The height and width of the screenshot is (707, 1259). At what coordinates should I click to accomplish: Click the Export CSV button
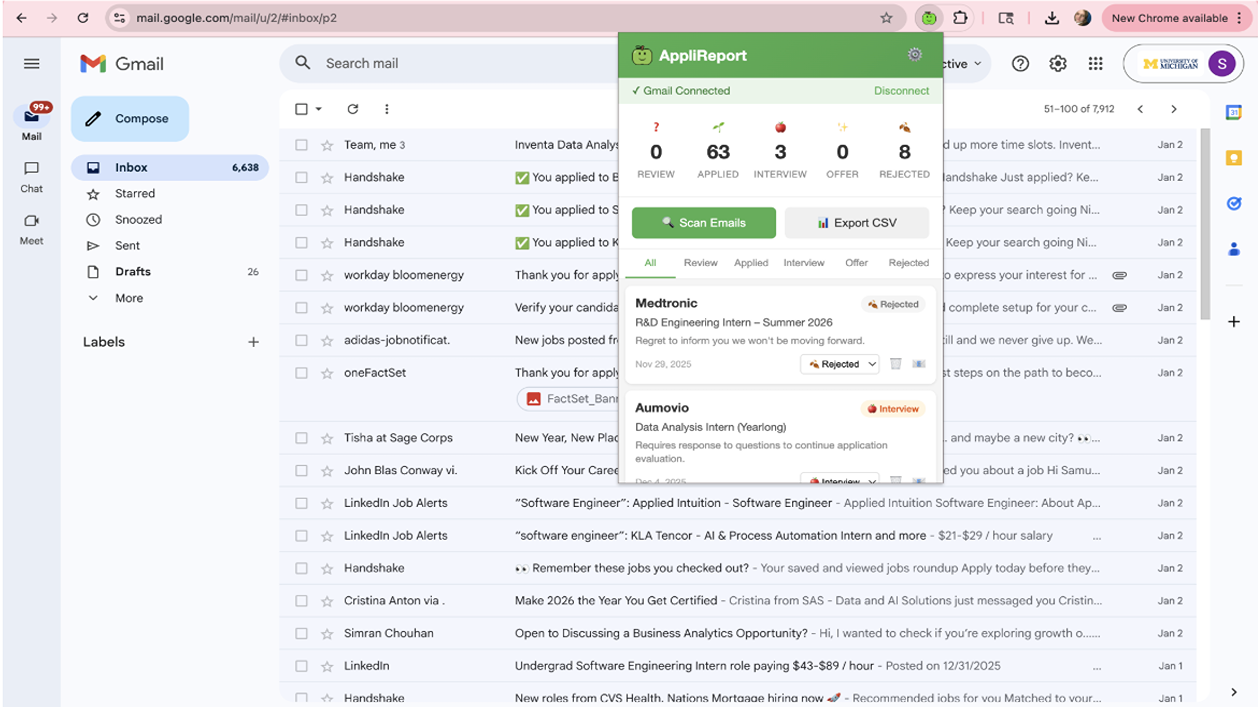coord(857,223)
